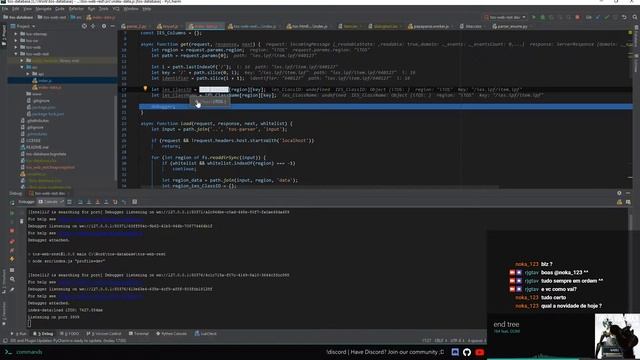
Task: Expand the tos-sw folder
Action: pyautogui.click(x=16, y=40)
